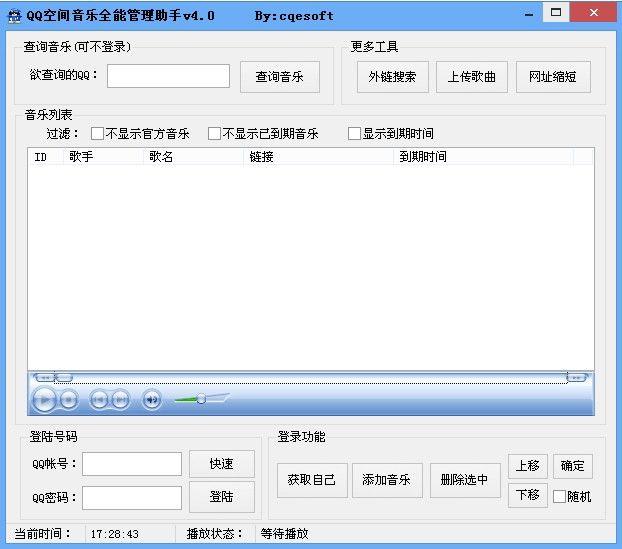Click the rewind button on the seek bar
Image resolution: width=622 pixels, height=549 pixels.
(x=44, y=377)
